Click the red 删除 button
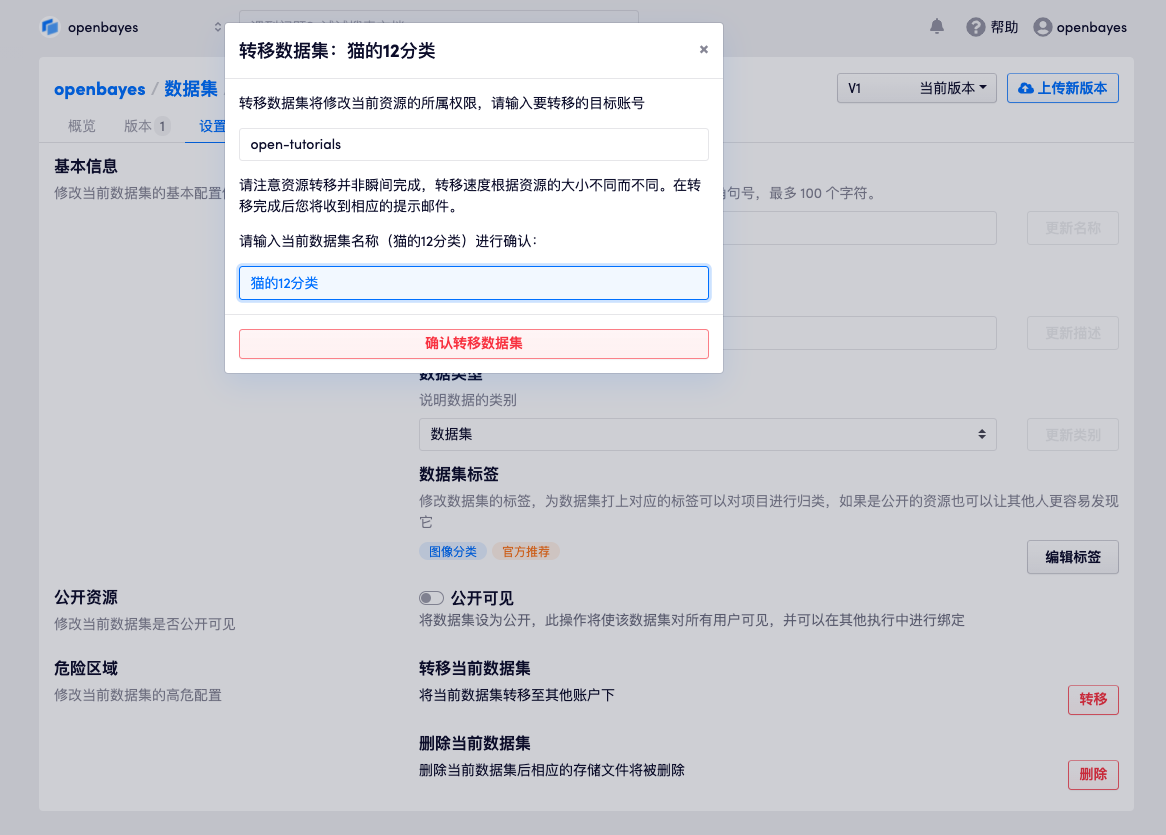 [1092, 774]
